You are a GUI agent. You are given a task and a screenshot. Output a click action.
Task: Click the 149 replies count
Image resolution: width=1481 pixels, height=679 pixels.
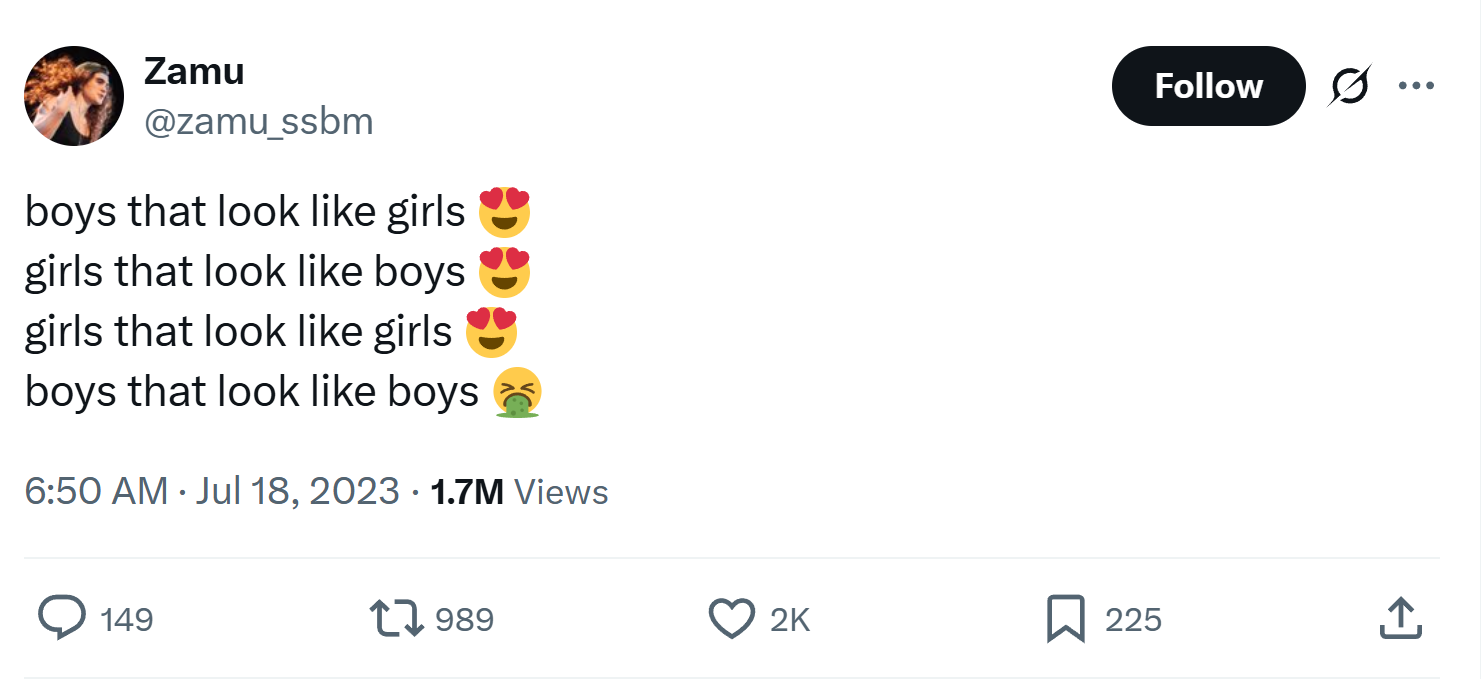point(127,619)
